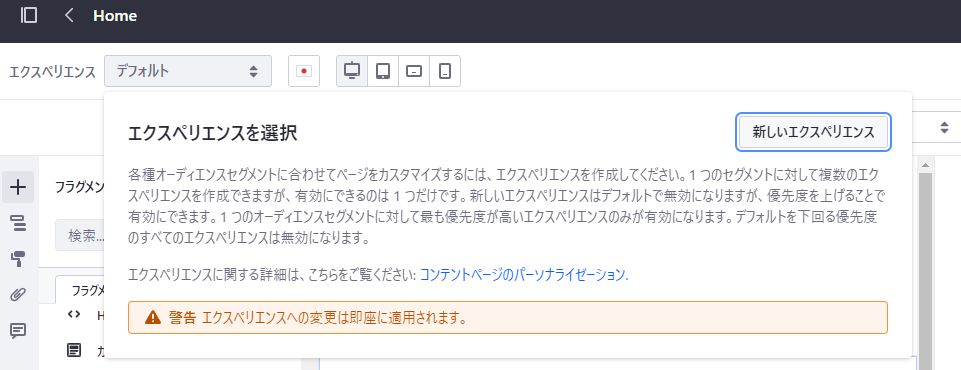Open the デフォルト experience dropdown
961x370 pixels.
tap(188, 71)
